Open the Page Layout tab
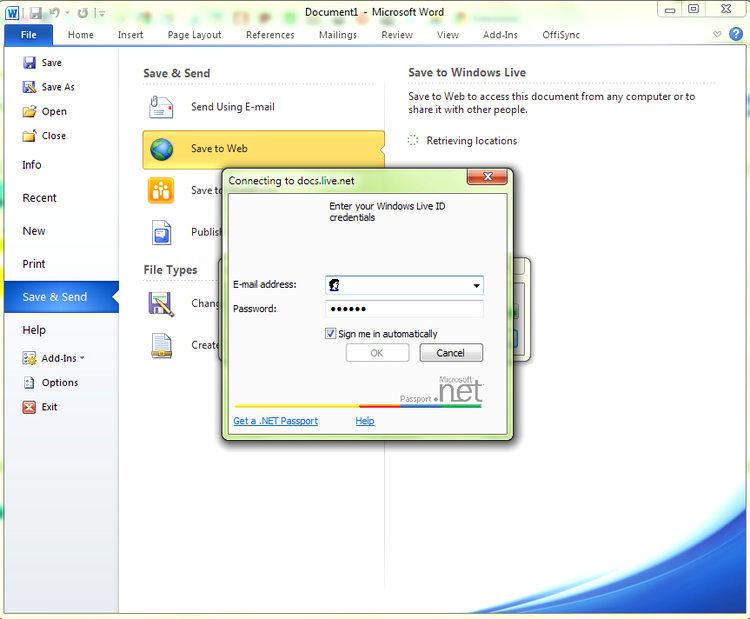 click(x=194, y=35)
